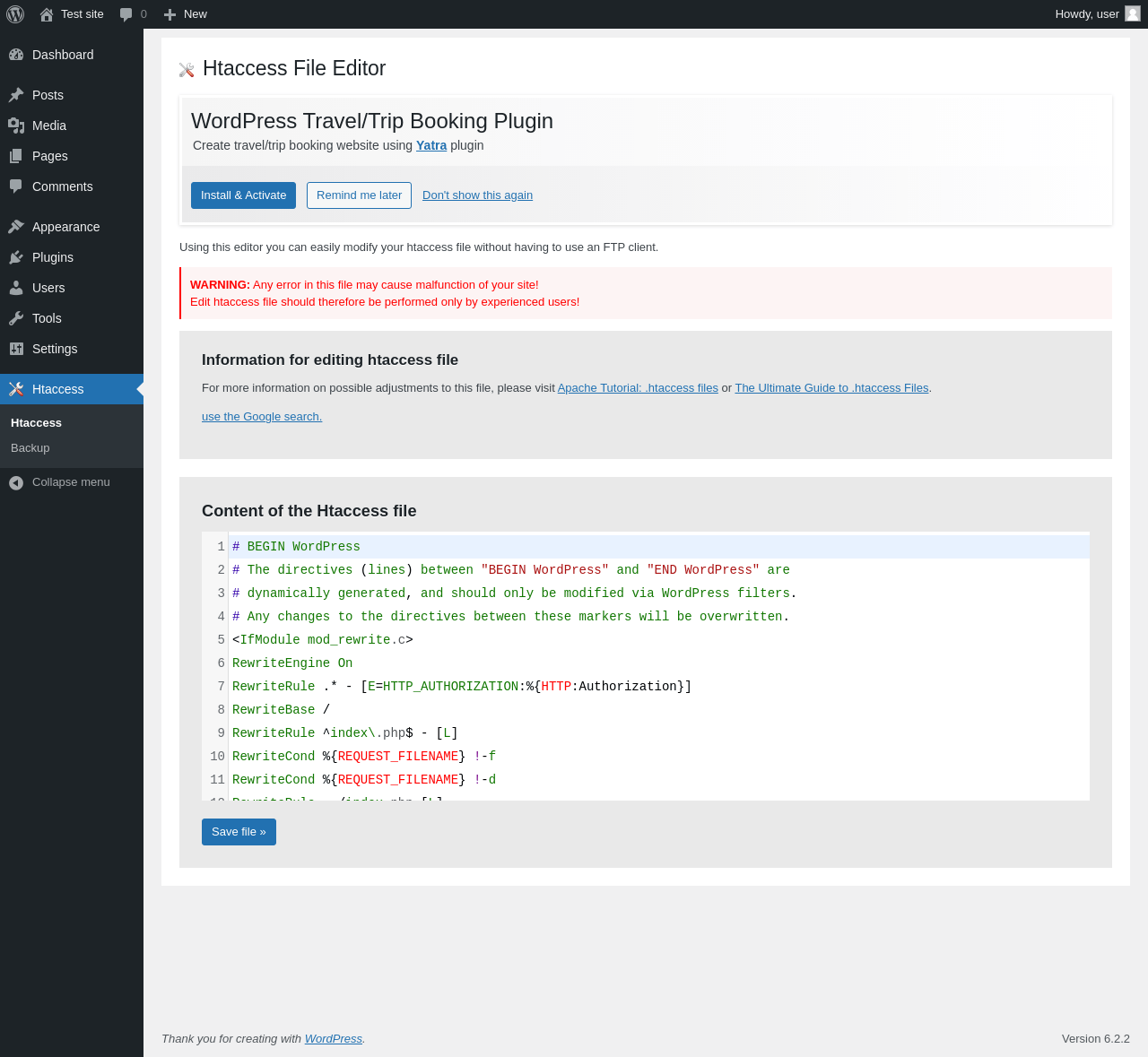1148x1057 pixels.
Task: Open the New content menu label
Action: click(x=196, y=14)
